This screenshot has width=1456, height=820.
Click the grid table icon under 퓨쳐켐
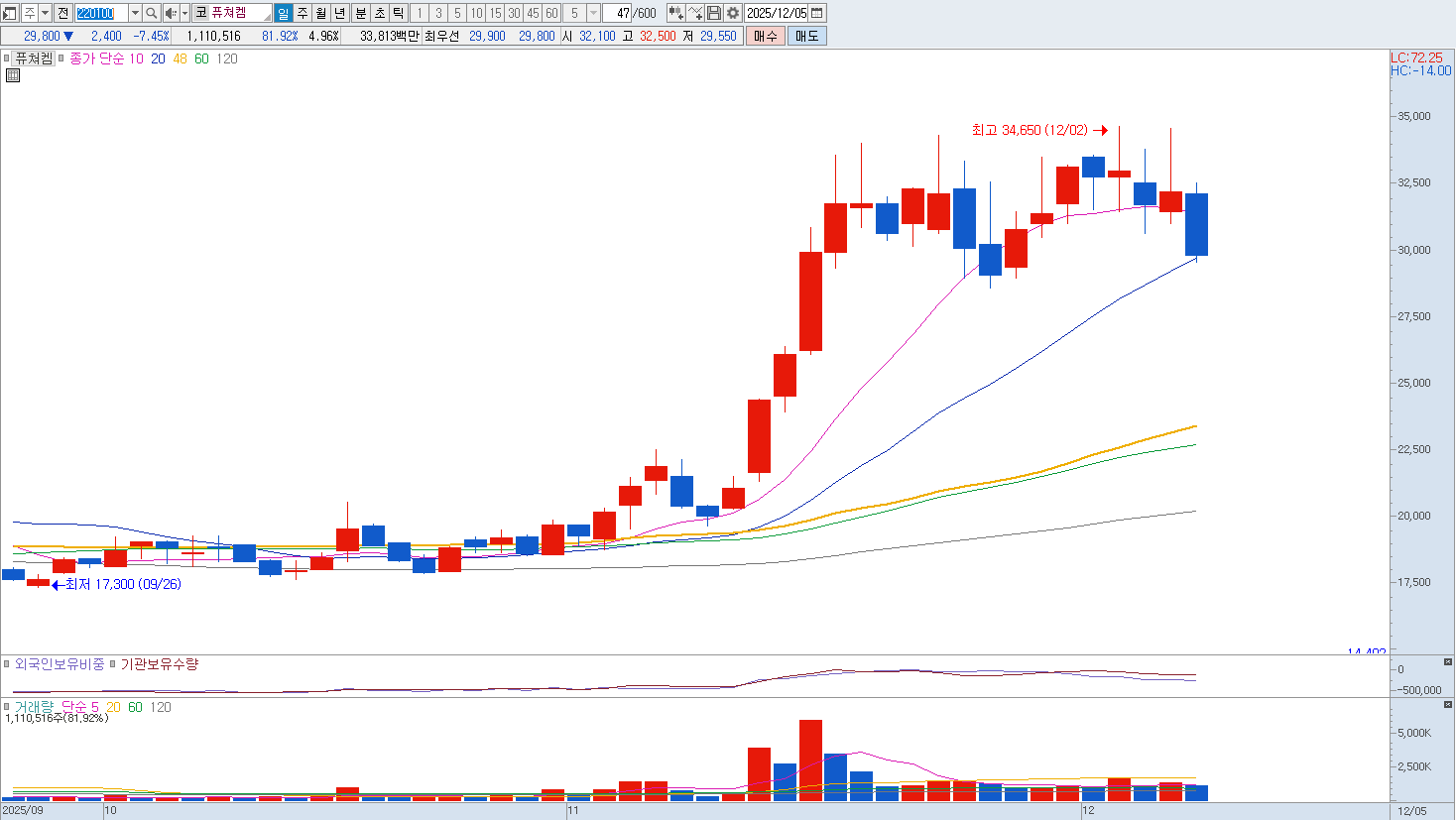(x=13, y=75)
